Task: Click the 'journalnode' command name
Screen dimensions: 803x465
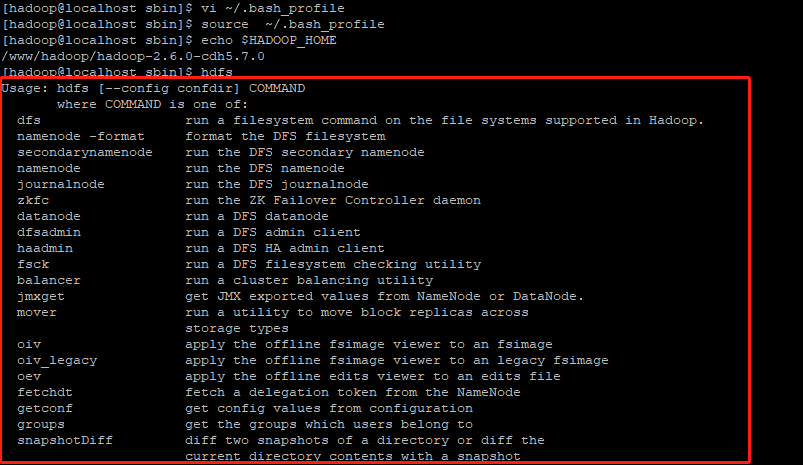Action: [x=60, y=184]
